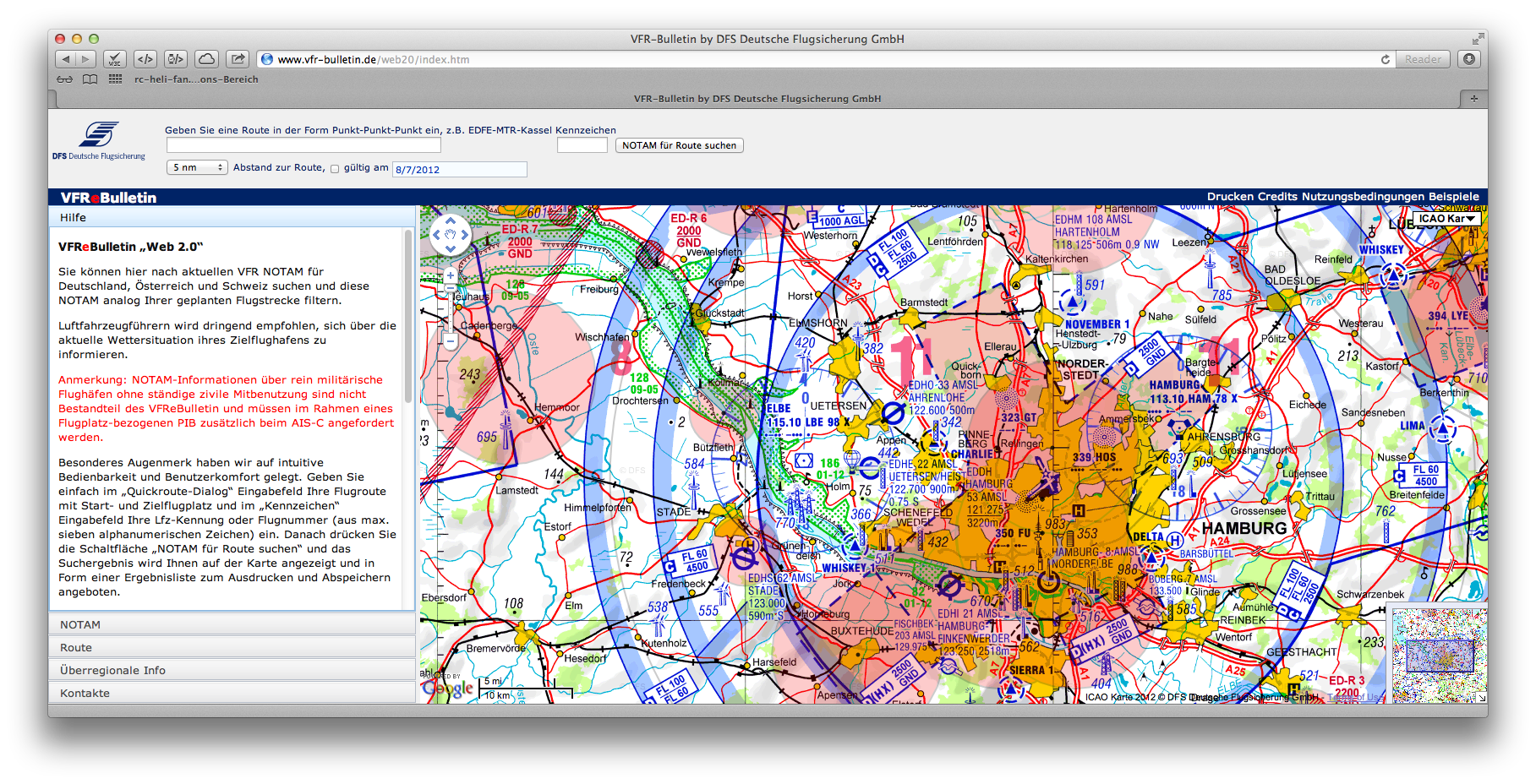
Task: Select the VFR-Bulletin browser tab
Action: pyautogui.click(x=757, y=99)
